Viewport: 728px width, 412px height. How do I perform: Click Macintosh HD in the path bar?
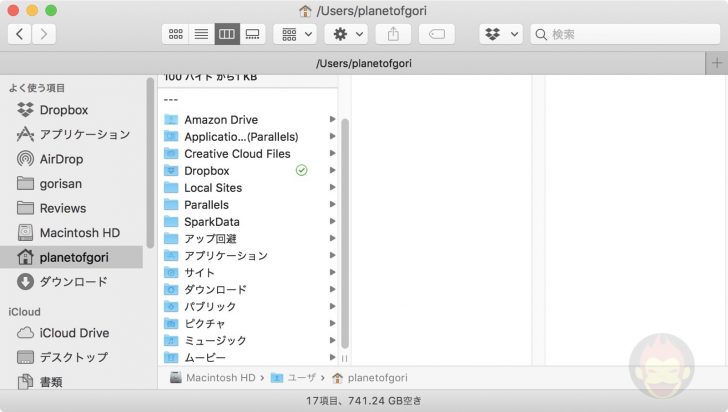tap(213, 378)
